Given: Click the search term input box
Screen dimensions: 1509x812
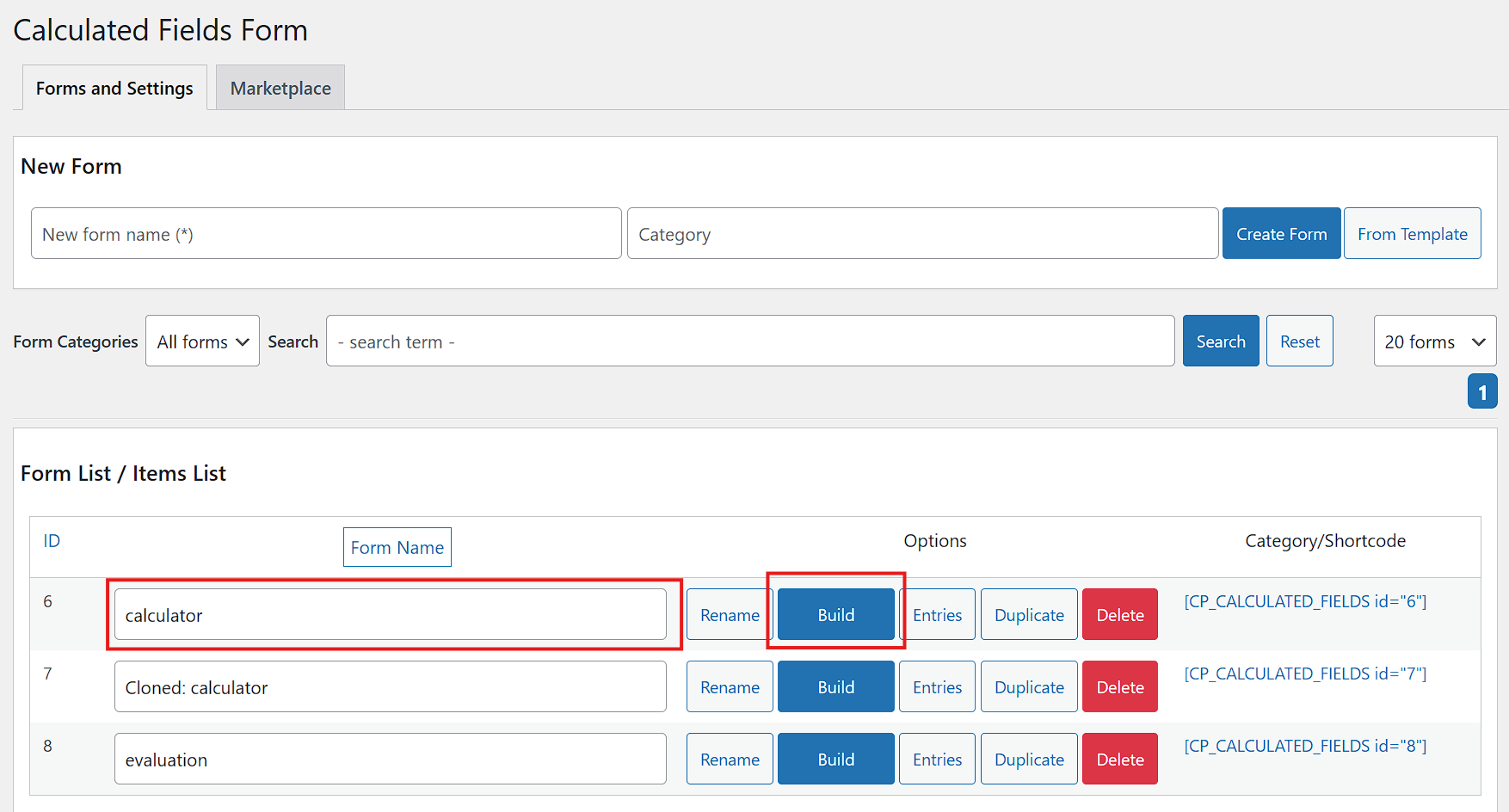Looking at the screenshot, I should [x=749, y=341].
